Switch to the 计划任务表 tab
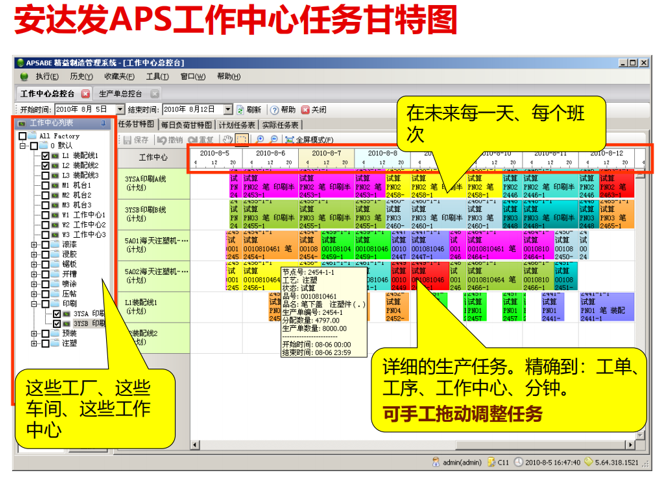This screenshot has width=661, height=477. [236, 125]
